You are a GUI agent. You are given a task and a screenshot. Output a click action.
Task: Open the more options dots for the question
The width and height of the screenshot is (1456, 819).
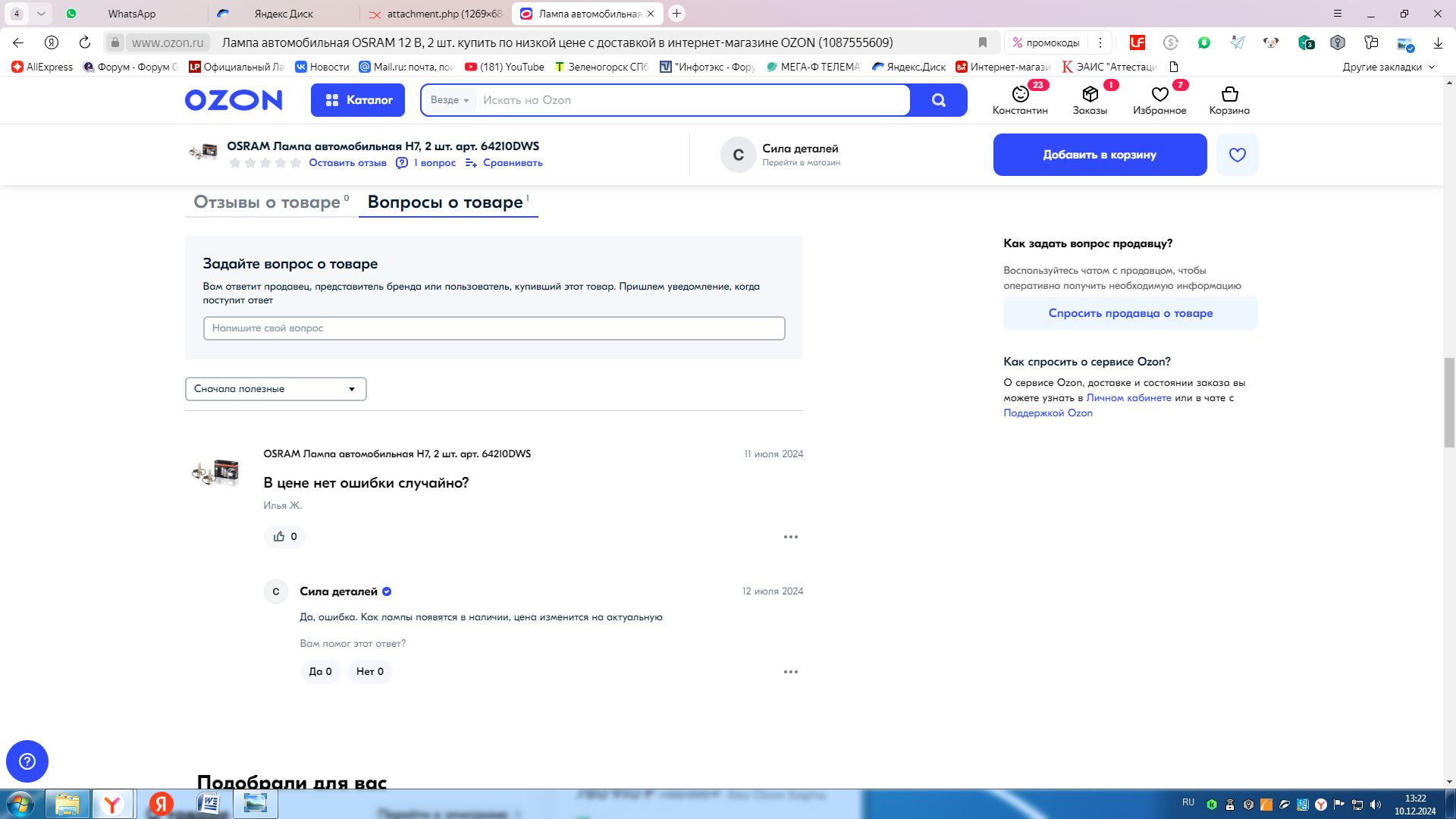(x=791, y=537)
